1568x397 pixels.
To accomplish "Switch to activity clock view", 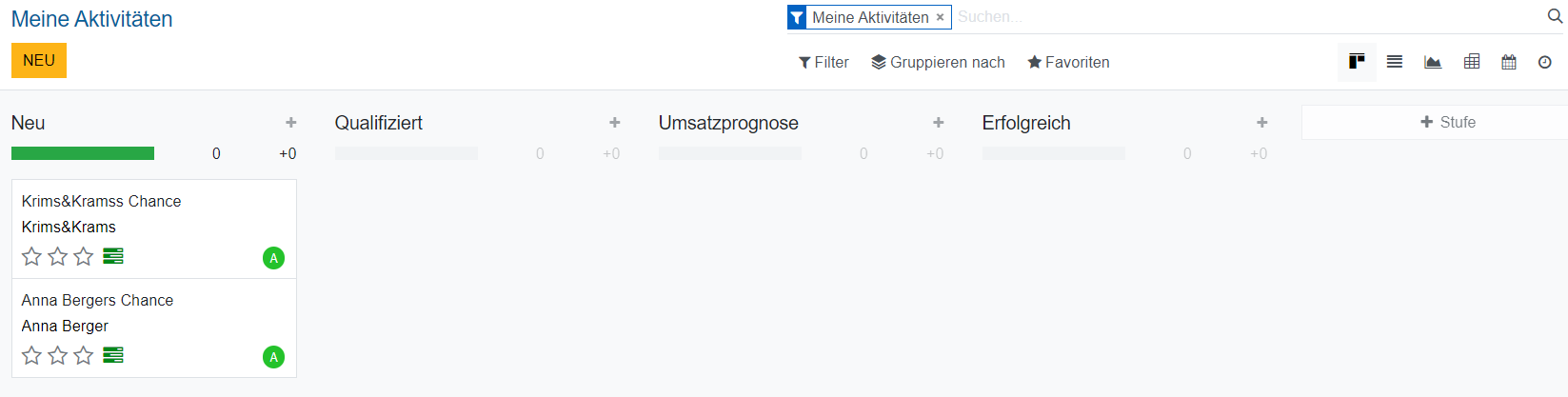I will (1545, 62).
